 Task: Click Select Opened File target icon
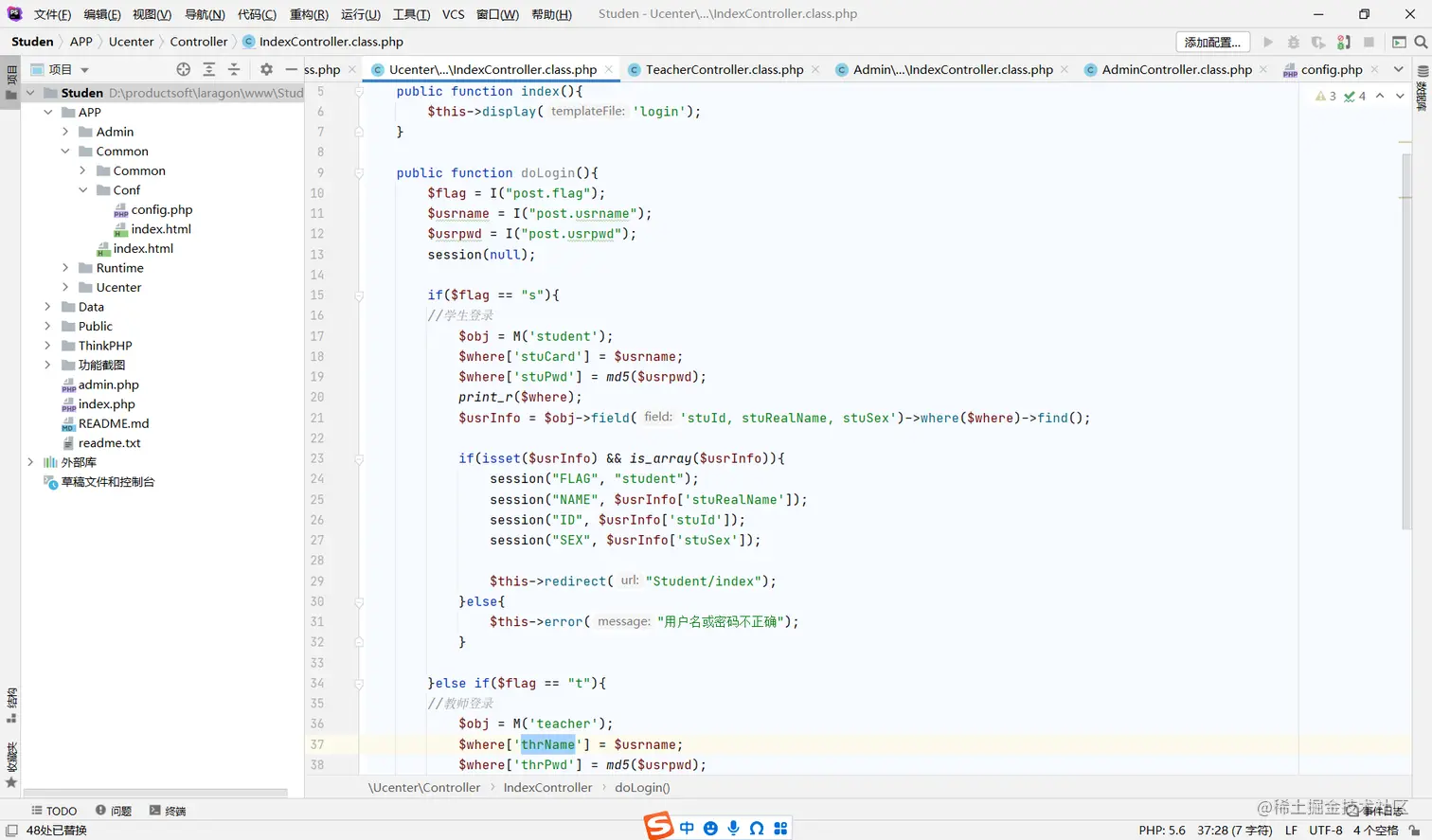pos(184,69)
